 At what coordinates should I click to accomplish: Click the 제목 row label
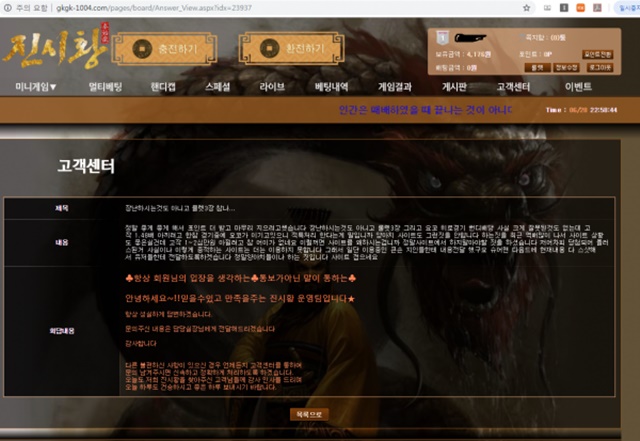(x=62, y=208)
